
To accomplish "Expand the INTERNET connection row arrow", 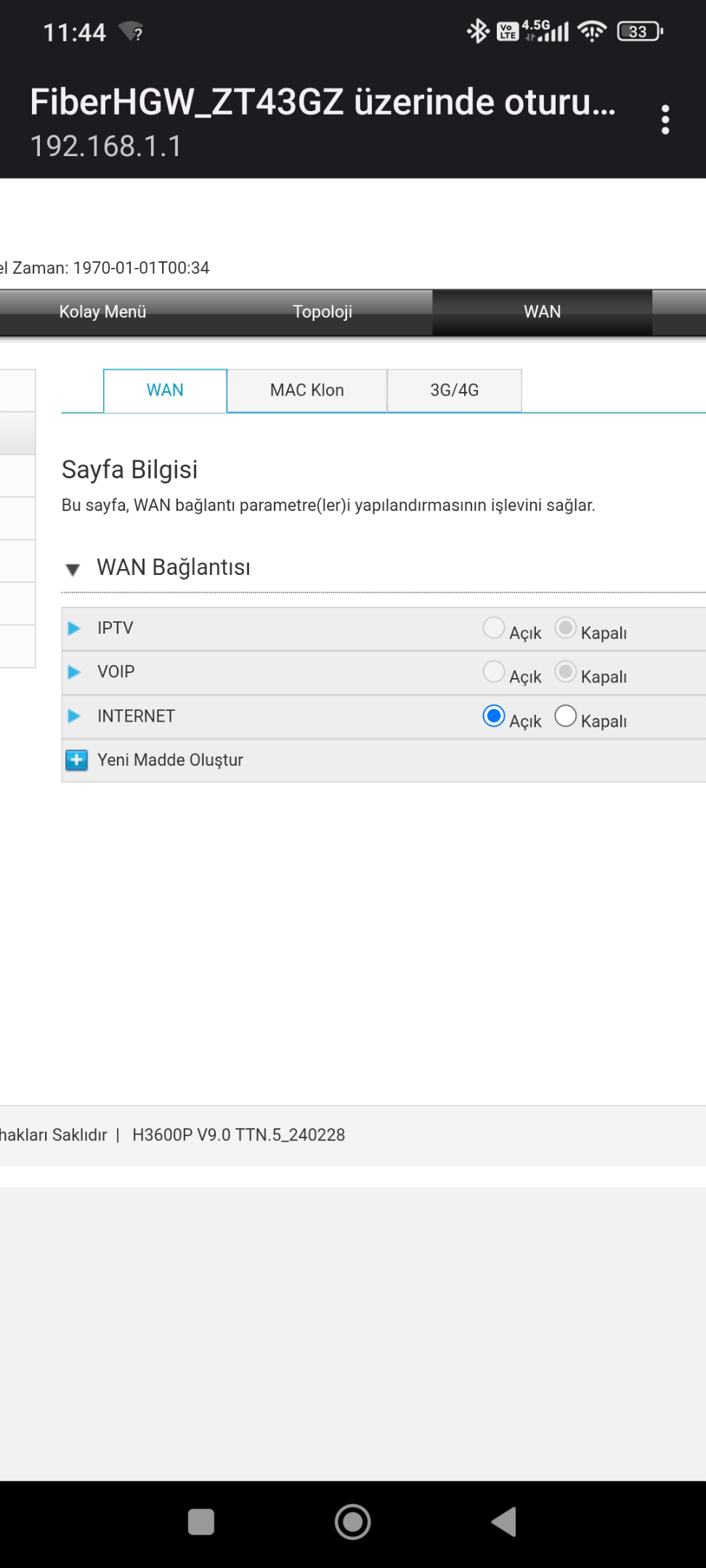I will 73,716.
